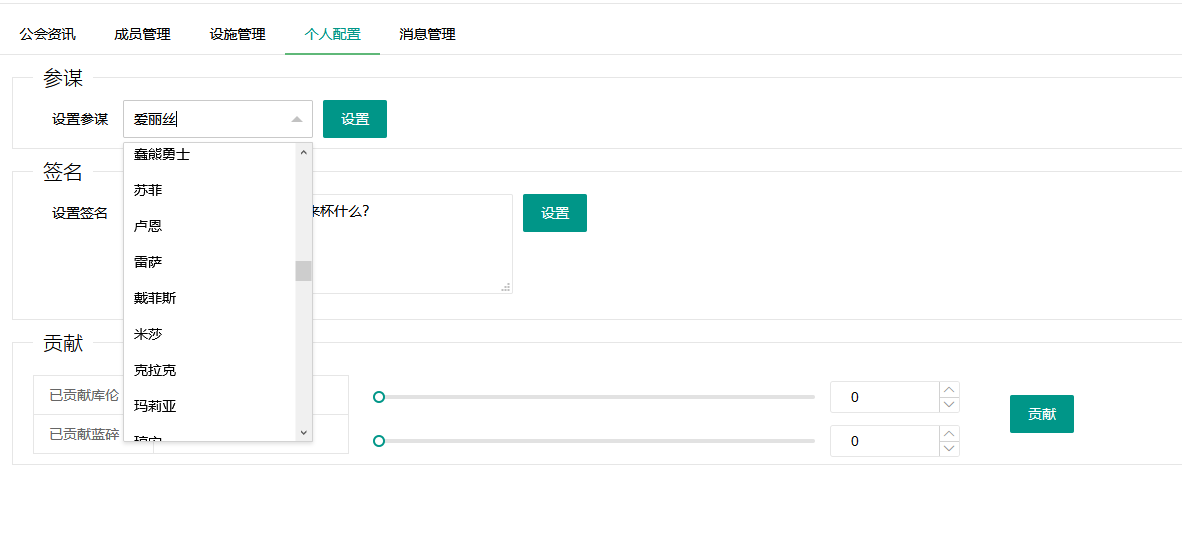Select the 个人配置 tab
1182x556 pixels.
(x=332, y=35)
